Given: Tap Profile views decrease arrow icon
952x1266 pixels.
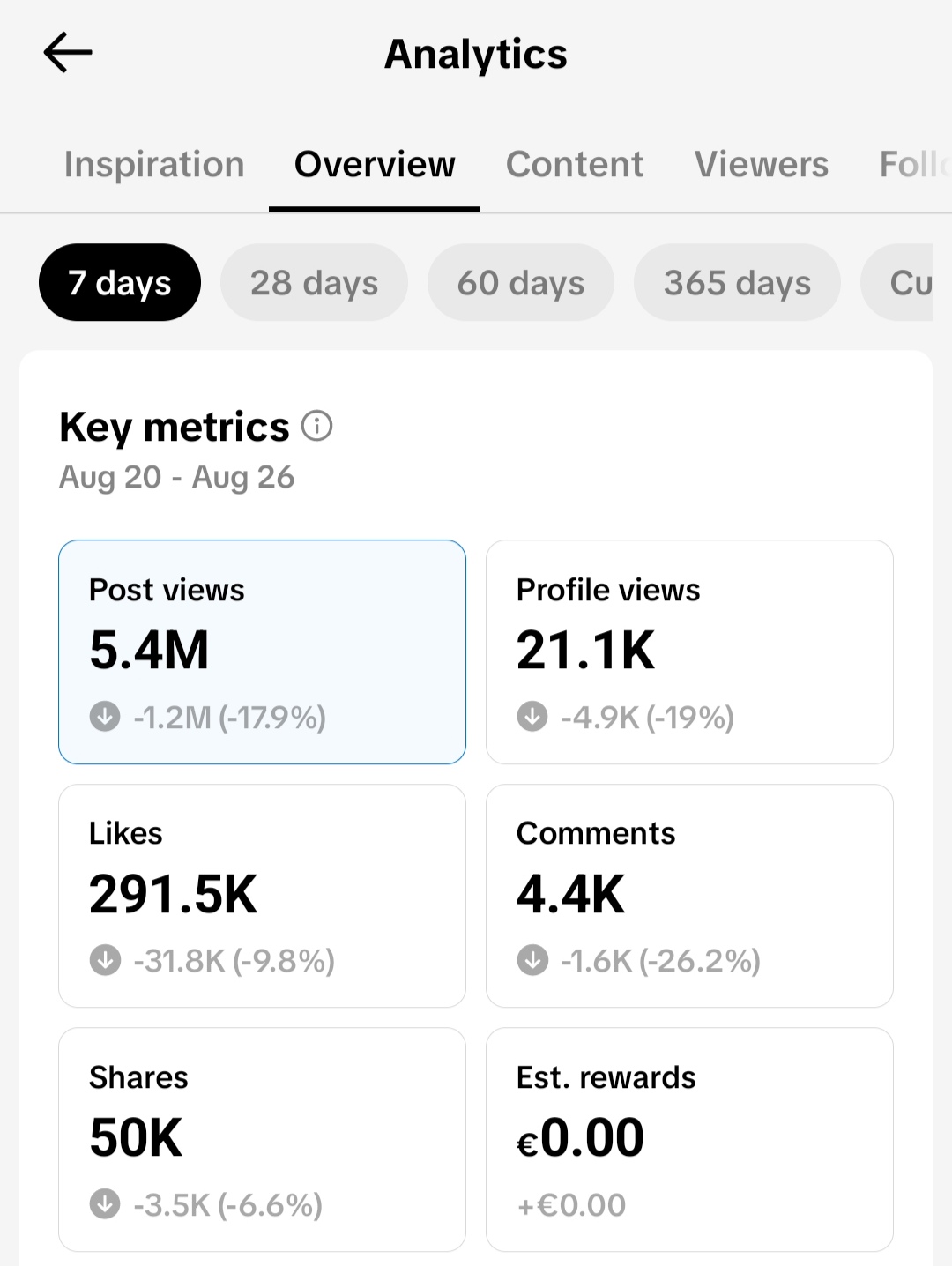Looking at the screenshot, I should click(532, 716).
